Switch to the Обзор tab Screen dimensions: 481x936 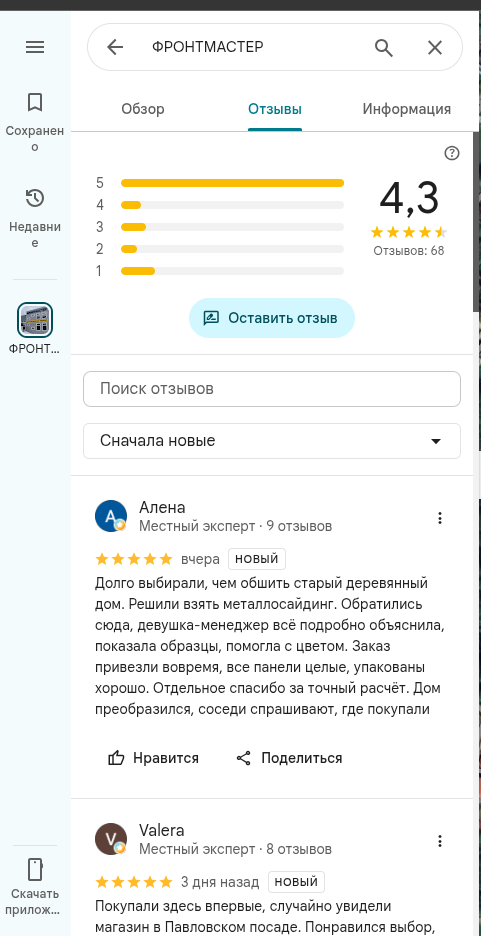143,109
